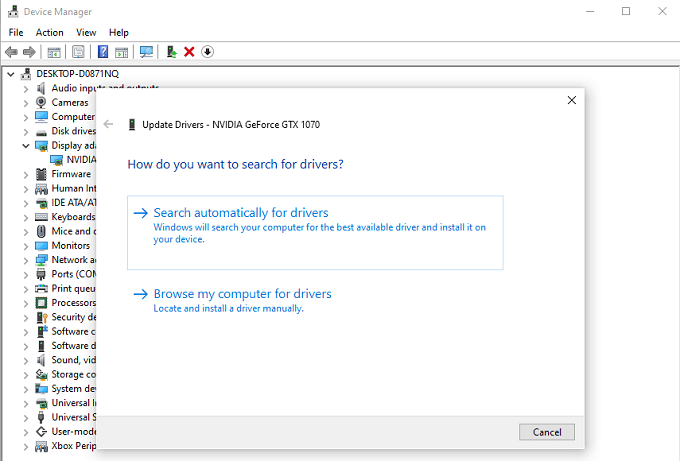Click the Properties toolbar icon

coord(78,52)
